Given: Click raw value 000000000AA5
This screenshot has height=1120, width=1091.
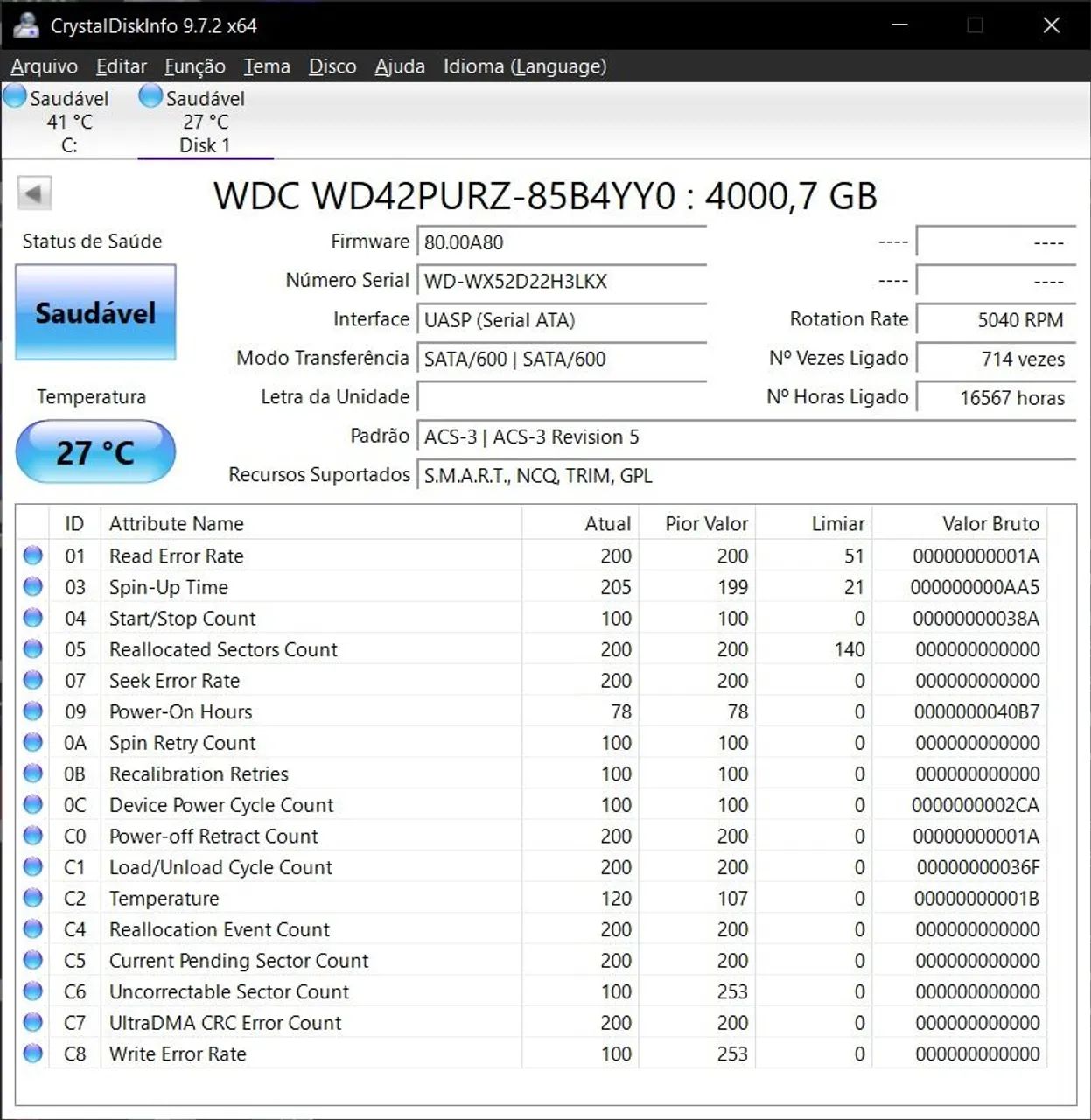Looking at the screenshot, I should [975, 587].
